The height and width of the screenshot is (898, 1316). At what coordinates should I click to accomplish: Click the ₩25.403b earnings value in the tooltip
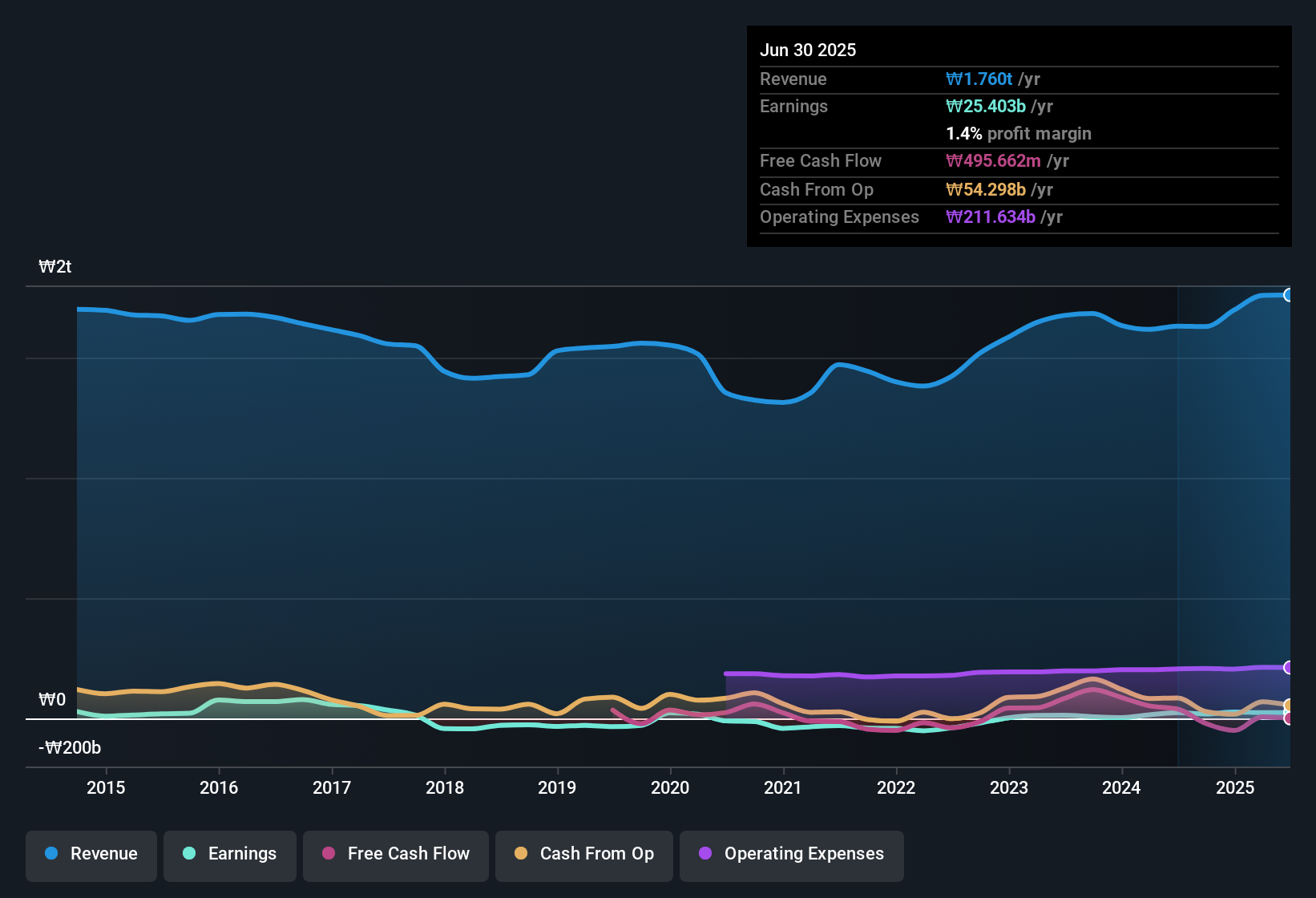point(985,107)
